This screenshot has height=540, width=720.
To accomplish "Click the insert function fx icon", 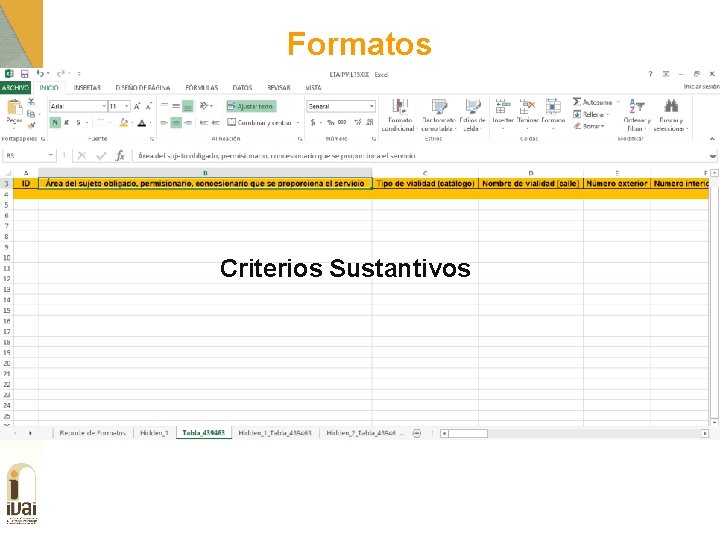I will click(x=120, y=156).
